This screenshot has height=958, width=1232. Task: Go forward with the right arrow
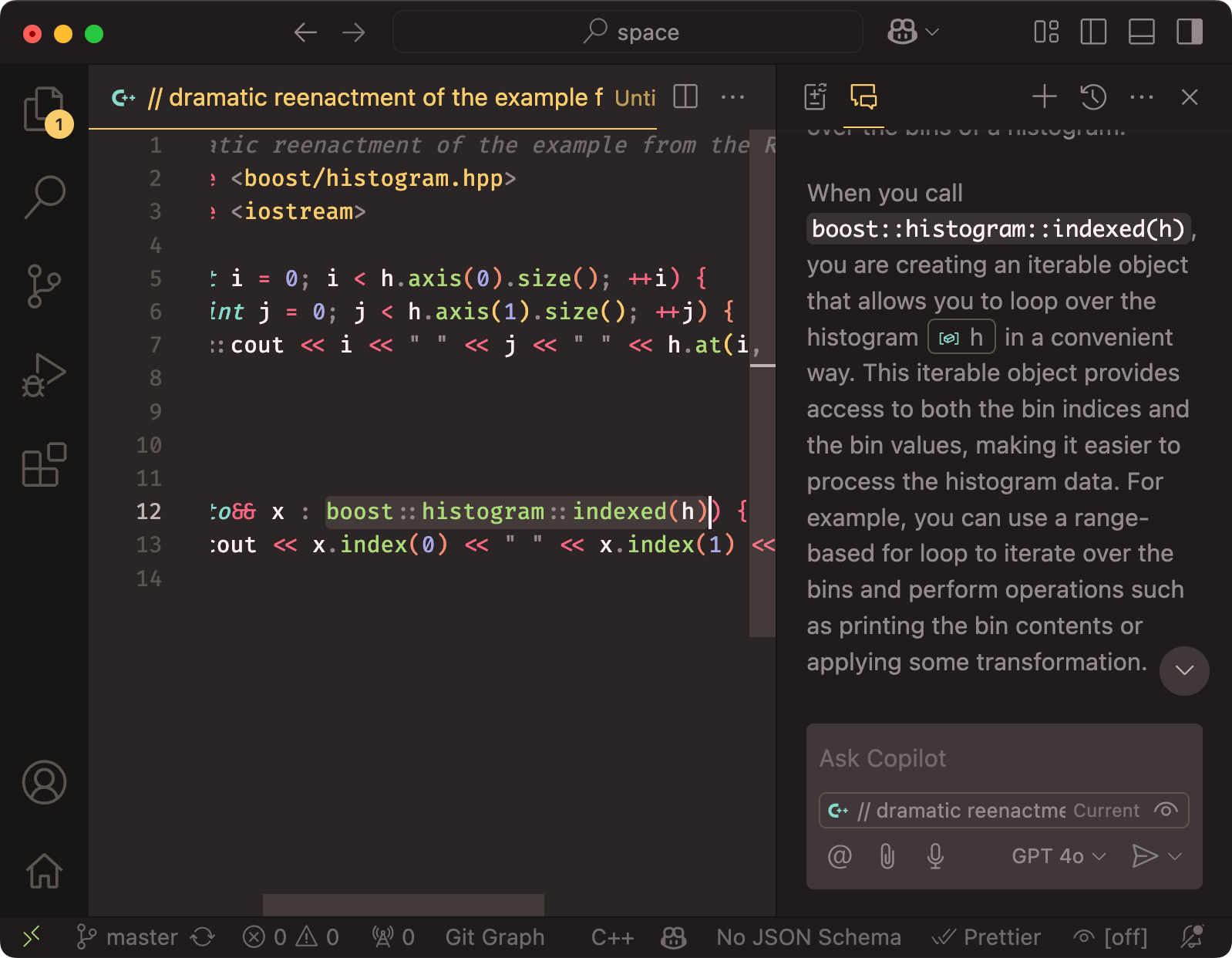pos(354,32)
